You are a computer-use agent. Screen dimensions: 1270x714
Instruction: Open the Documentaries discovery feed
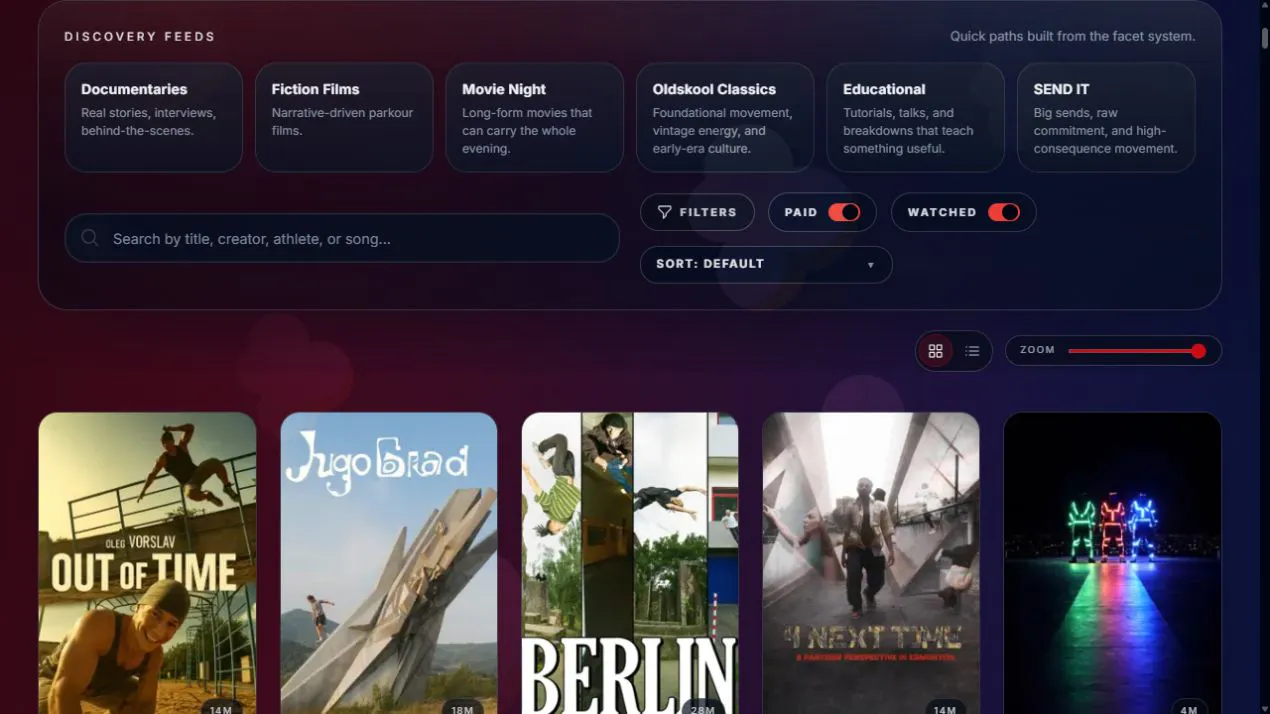click(154, 117)
